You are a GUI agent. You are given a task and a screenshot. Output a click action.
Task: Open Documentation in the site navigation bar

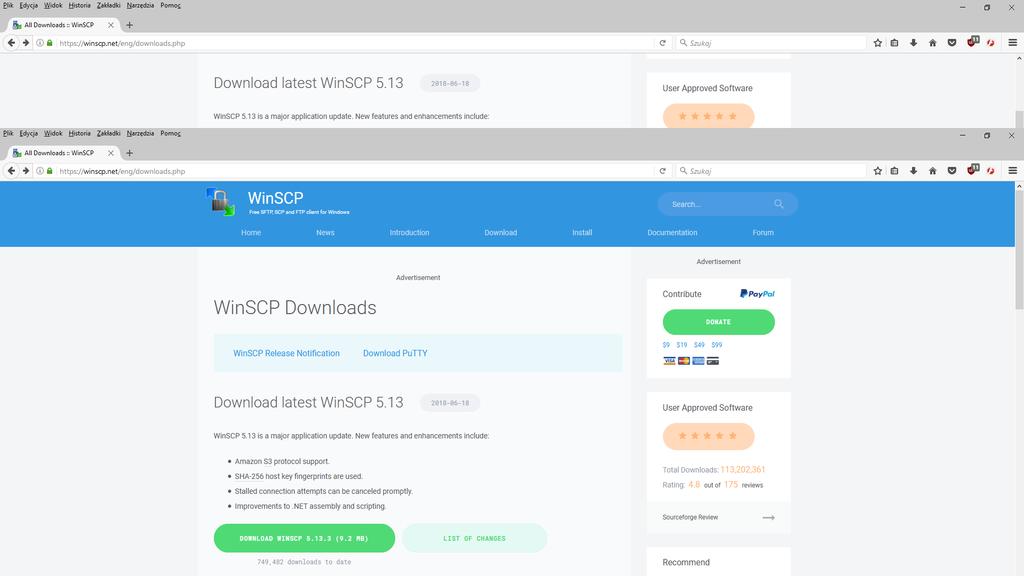[672, 232]
